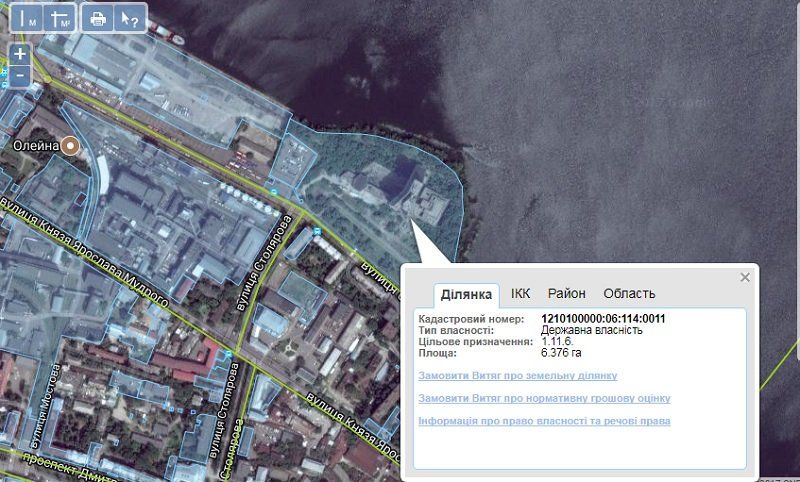Click Замовити Витяг про нормативну грошову оцінку
Image resolution: width=800 pixels, height=482 pixels.
tap(544, 398)
